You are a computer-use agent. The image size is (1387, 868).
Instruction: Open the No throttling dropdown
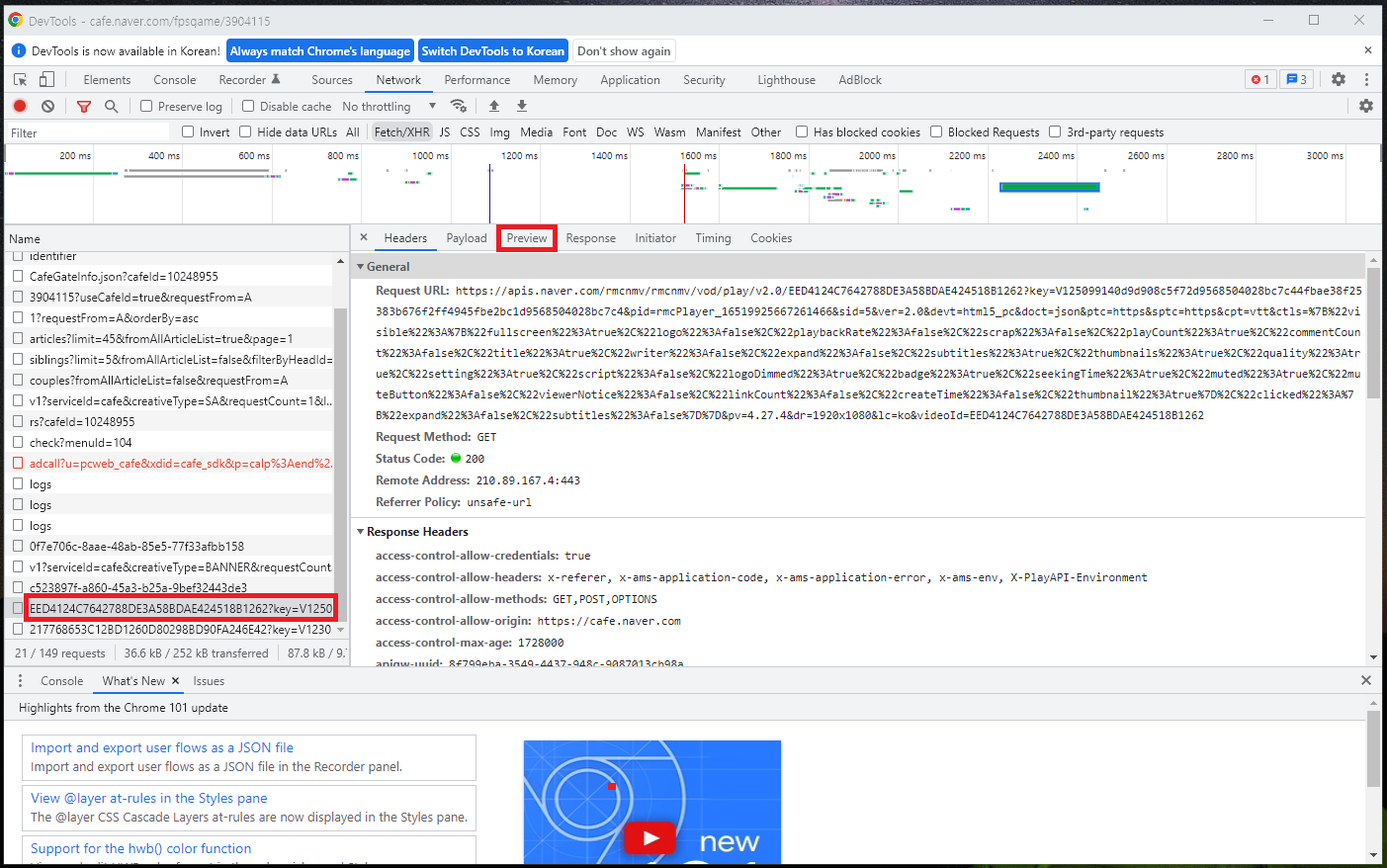tap(389, 106)
